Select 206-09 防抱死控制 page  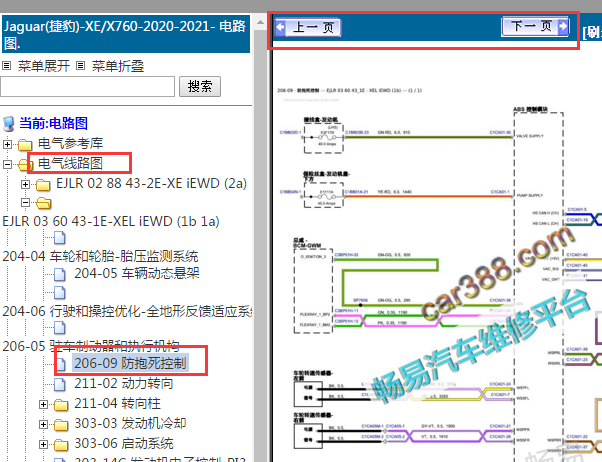(x=130, y=363)
